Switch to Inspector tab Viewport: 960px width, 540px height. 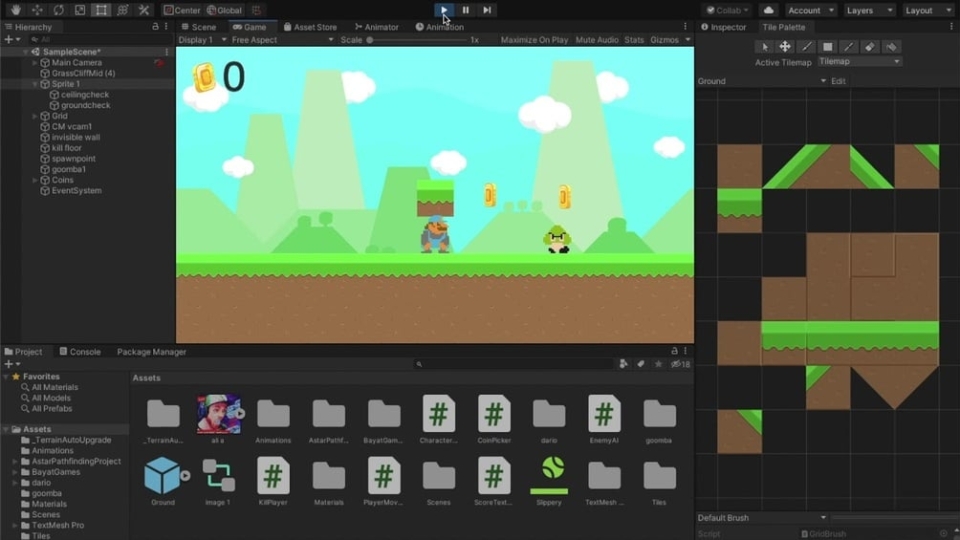point(724,27)
